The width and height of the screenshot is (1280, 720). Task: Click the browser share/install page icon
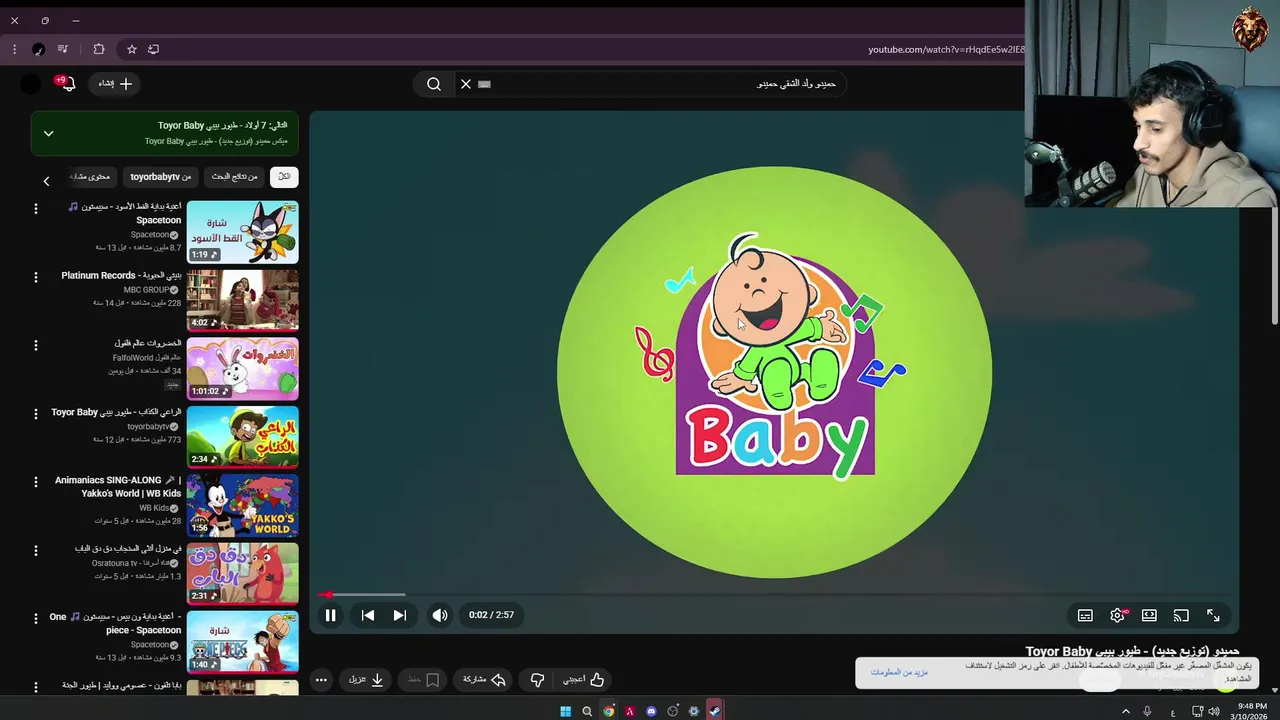[x=153, y=49]
